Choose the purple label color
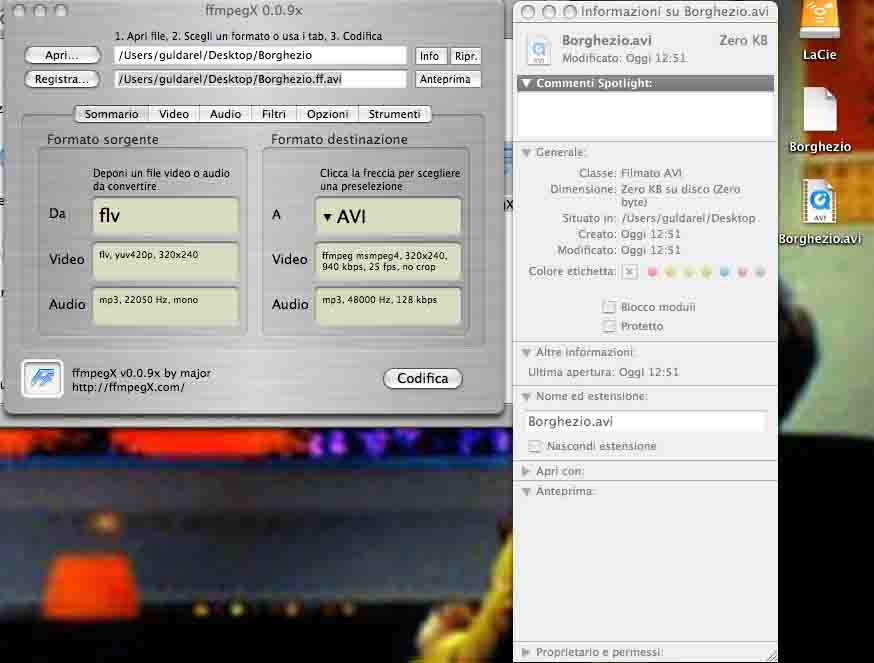The height and width of the screenshot is (663, 874). [x=742, y=272]
